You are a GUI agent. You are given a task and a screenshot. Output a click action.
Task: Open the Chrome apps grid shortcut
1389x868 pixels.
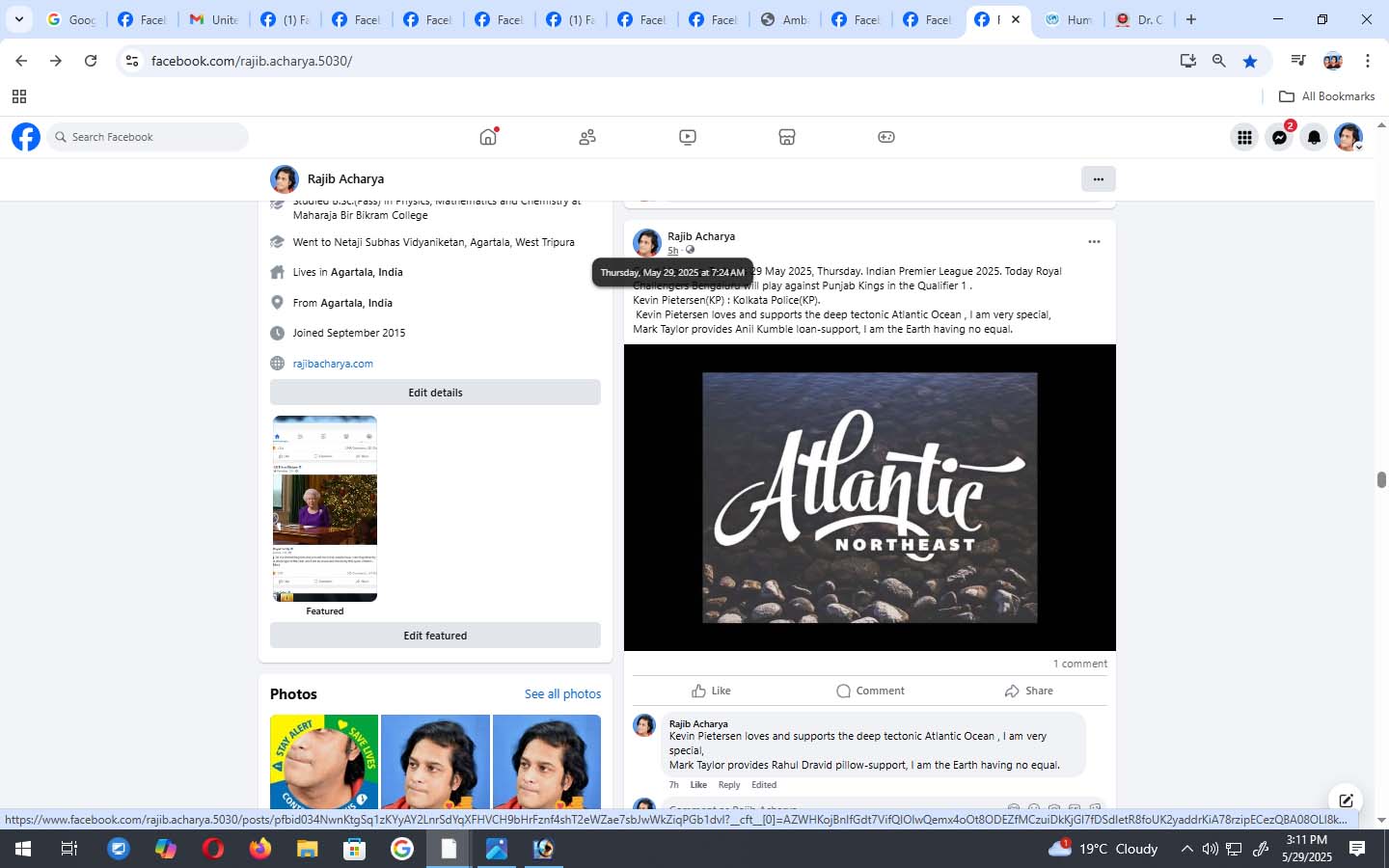pos(19,96)
